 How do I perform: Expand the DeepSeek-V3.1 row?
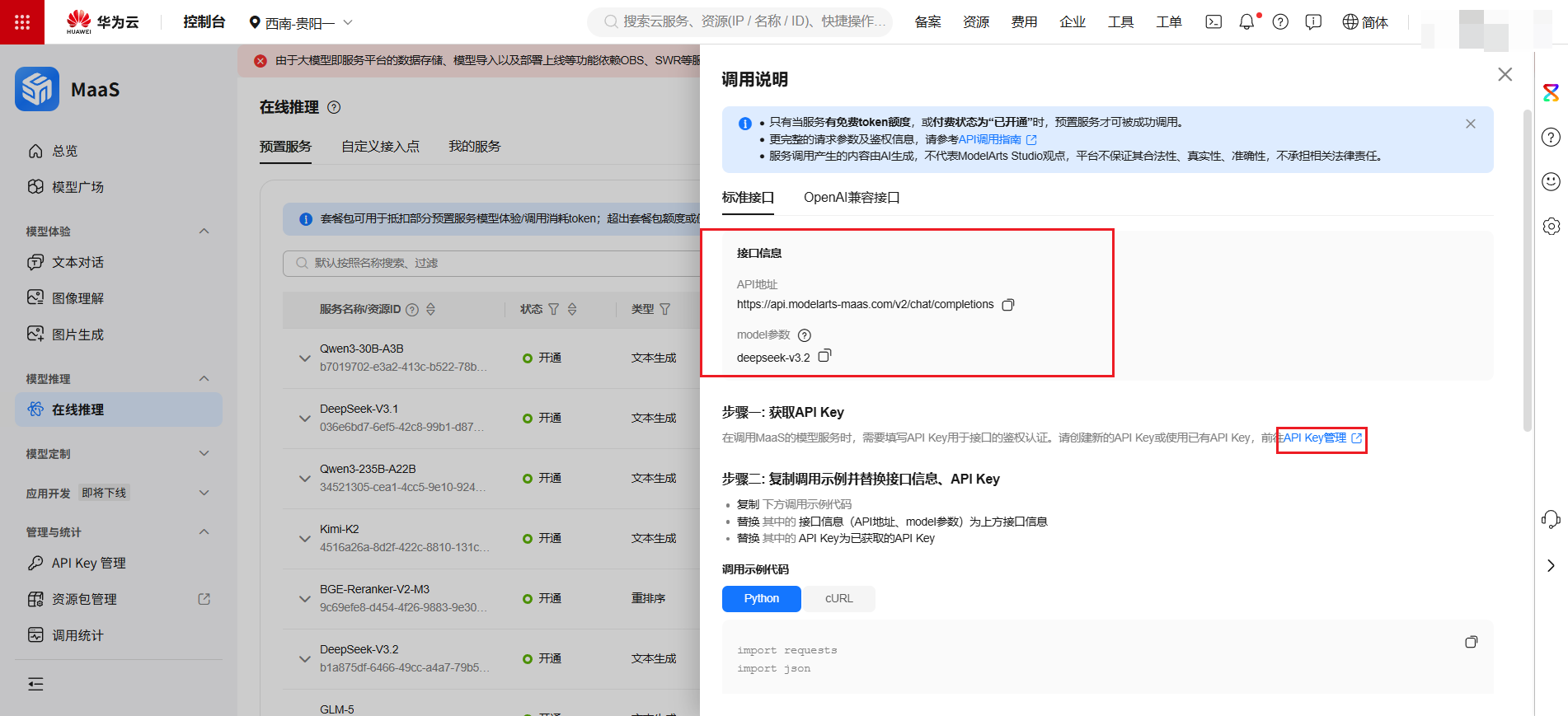coord(304,419)
